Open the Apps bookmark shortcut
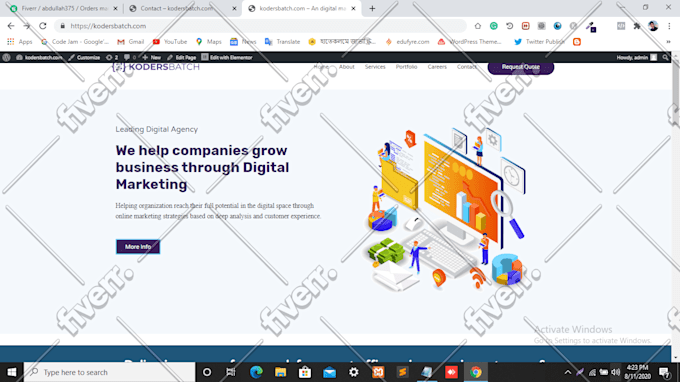Viewport: 680px width, 382px height. (20, 42)
